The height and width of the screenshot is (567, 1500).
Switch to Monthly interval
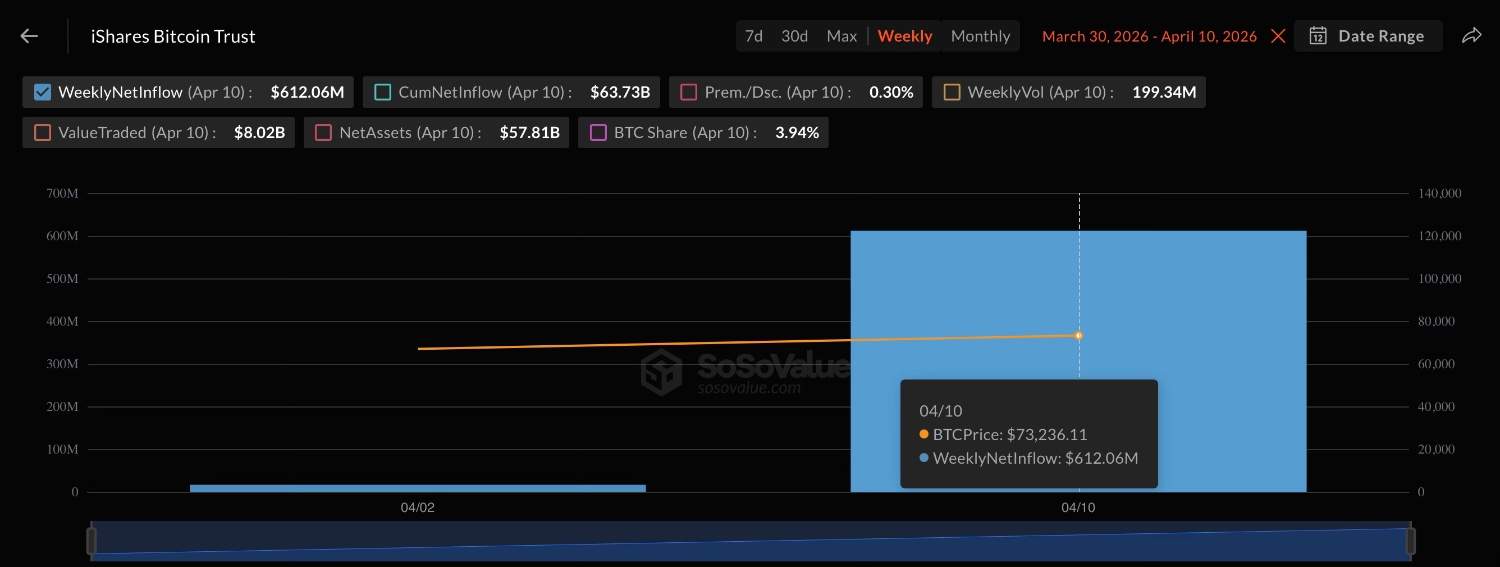(980, 36)
